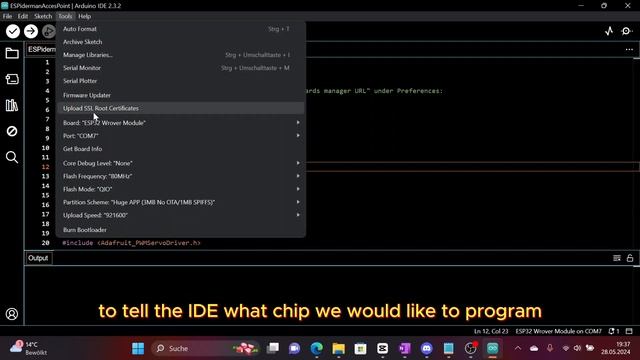
Task: Click the Windows taskbar search box
Action: point(205,348)
